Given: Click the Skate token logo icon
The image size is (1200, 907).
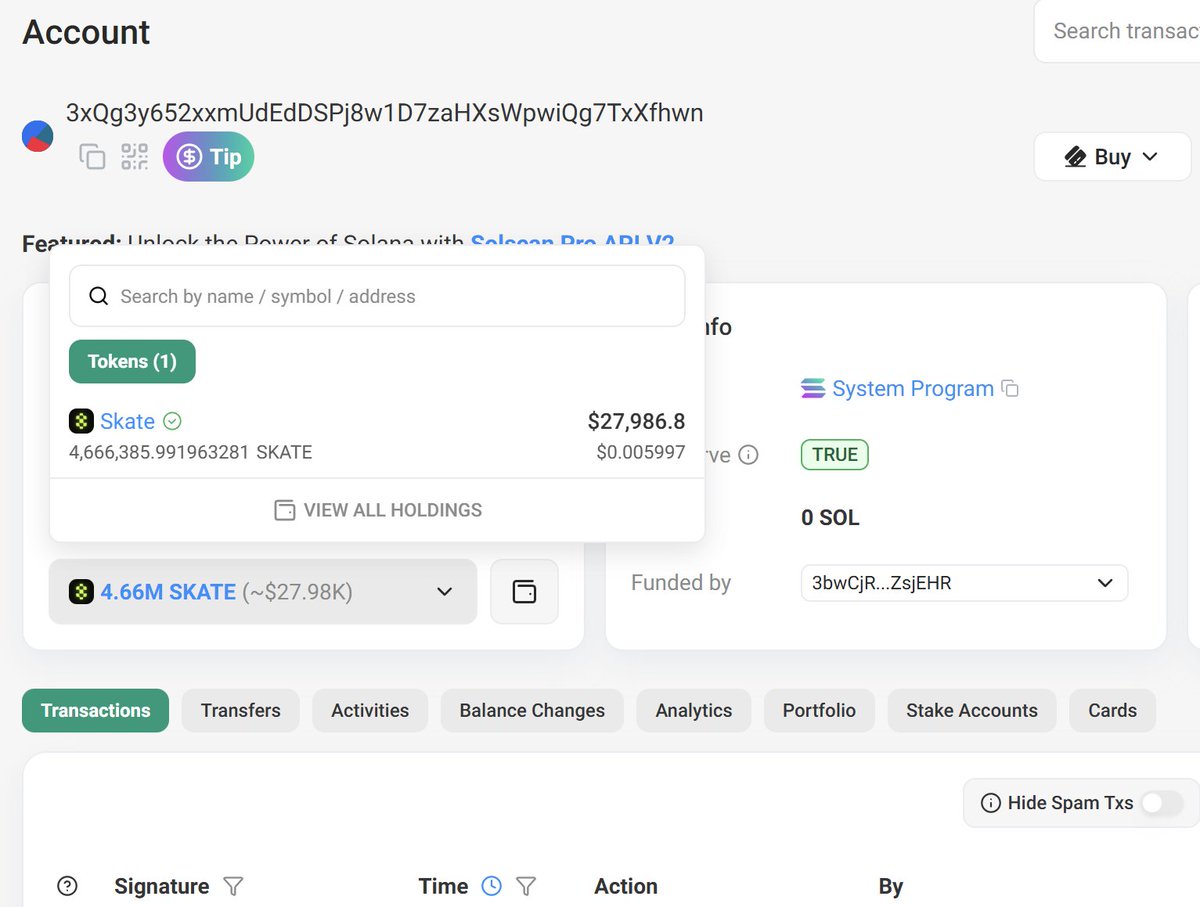Looking at the screenshot, I should point(81,421).
